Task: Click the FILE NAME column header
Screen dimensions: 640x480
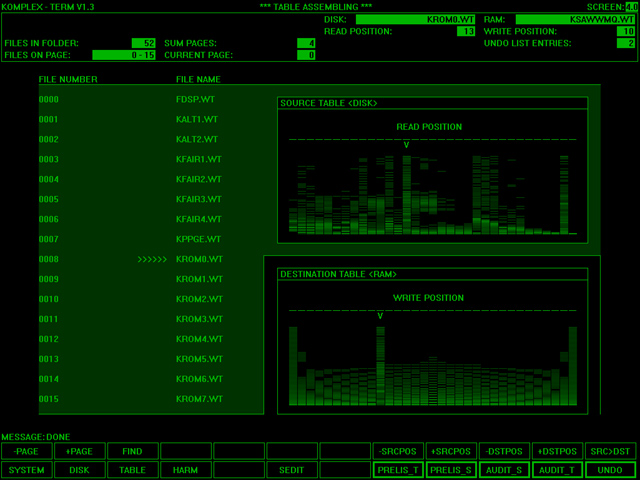Action: click(x=198, y=80)
